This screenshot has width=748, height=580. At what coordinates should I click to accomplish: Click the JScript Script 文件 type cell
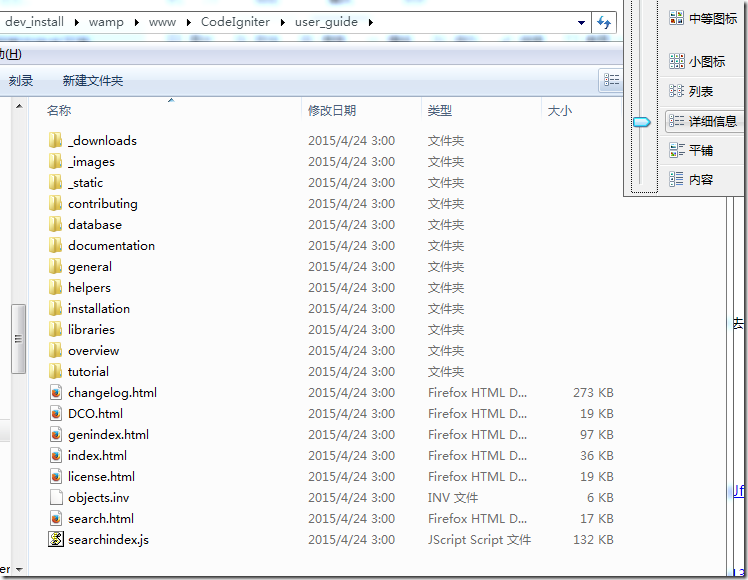click(479, 539)
